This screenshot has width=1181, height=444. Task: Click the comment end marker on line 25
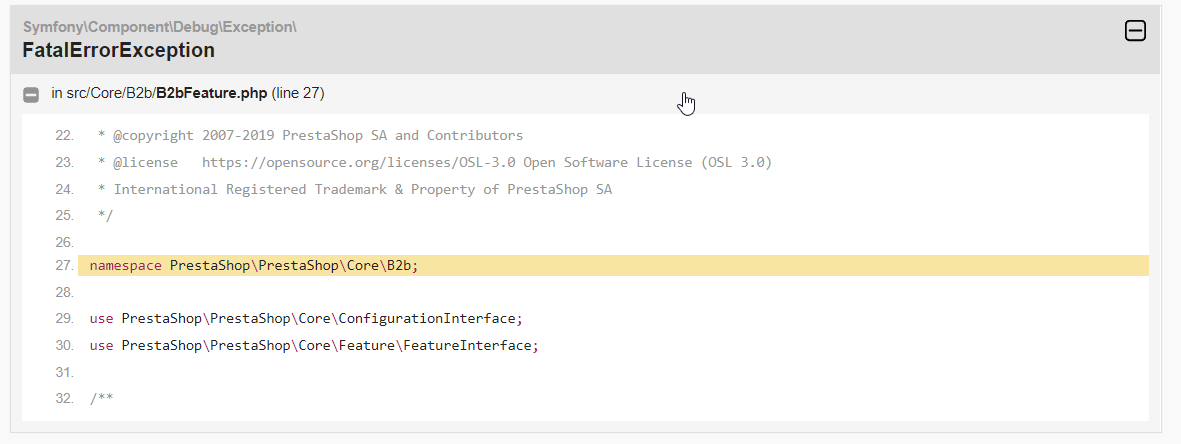[105, 216]
